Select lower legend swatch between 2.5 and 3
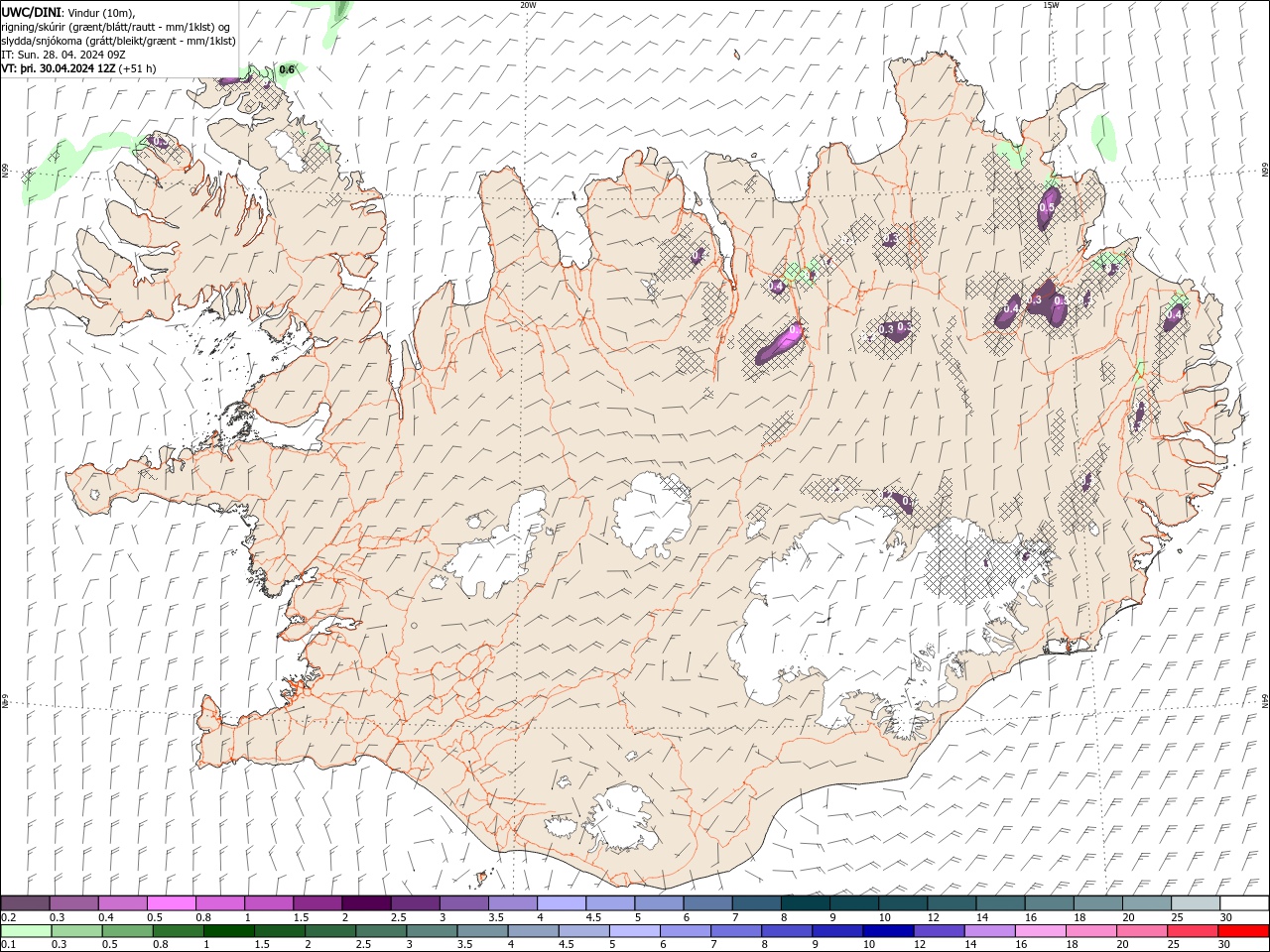The height and width of the screenshot is (952, 1270). point(380,931)
